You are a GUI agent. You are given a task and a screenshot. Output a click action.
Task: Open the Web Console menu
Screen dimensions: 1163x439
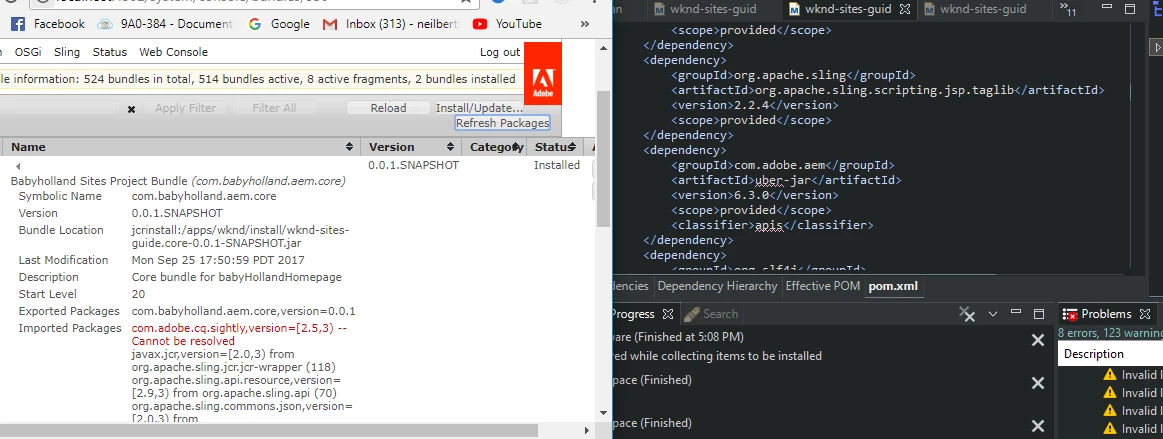[x=174, y=52]
